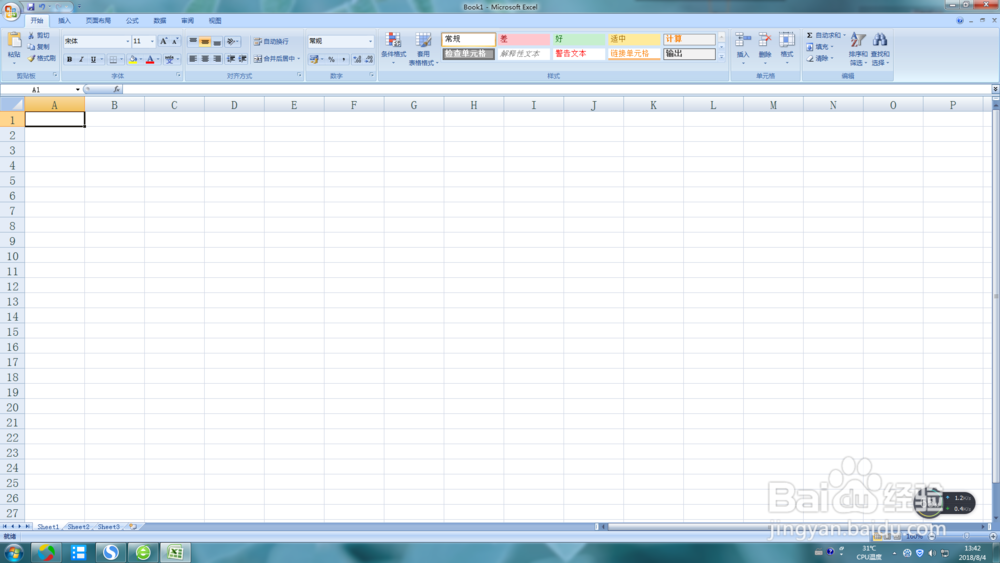Click the increase indent icon
The image size is (1000, 563).
click(242, 59)
